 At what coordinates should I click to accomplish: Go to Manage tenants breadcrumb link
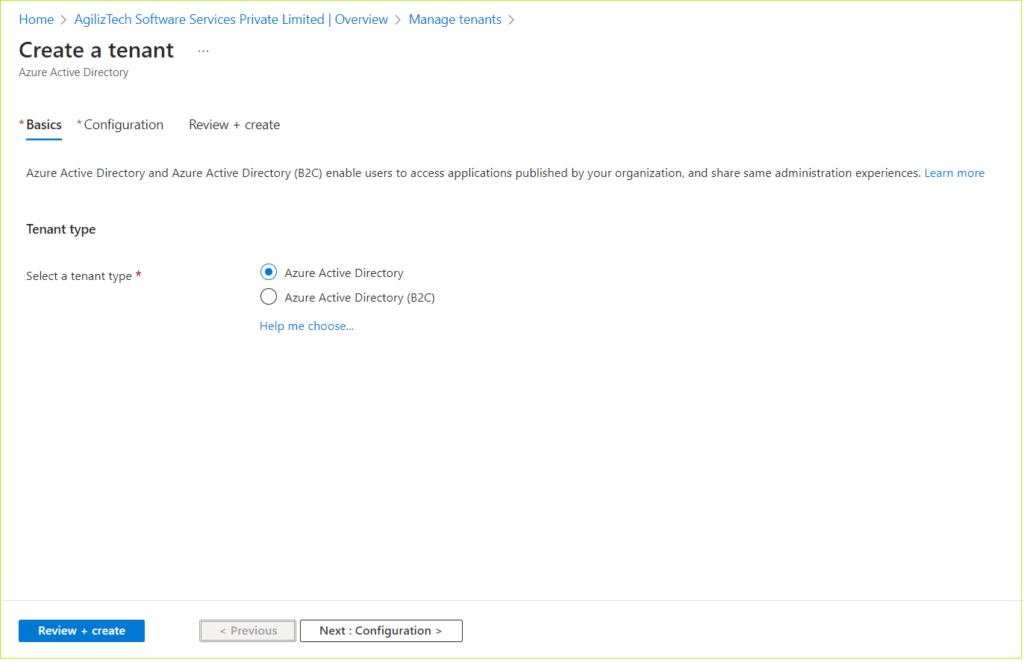point(455,19)
